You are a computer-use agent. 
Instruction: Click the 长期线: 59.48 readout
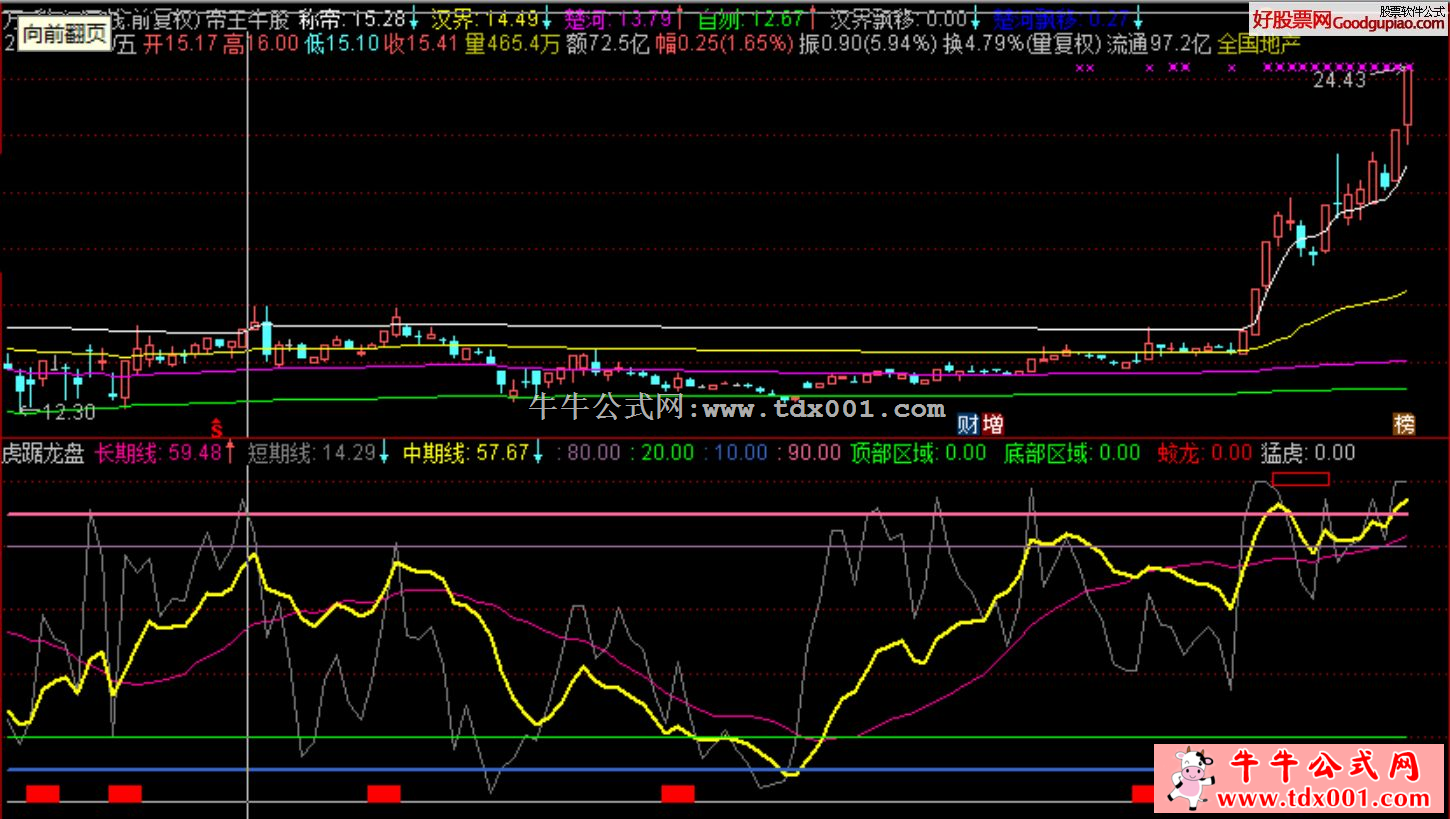click(x=158, y=453)
